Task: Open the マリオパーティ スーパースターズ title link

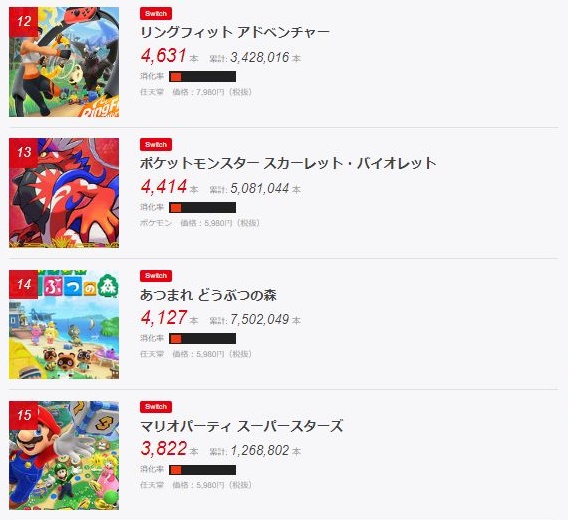Action: [242, 426]
